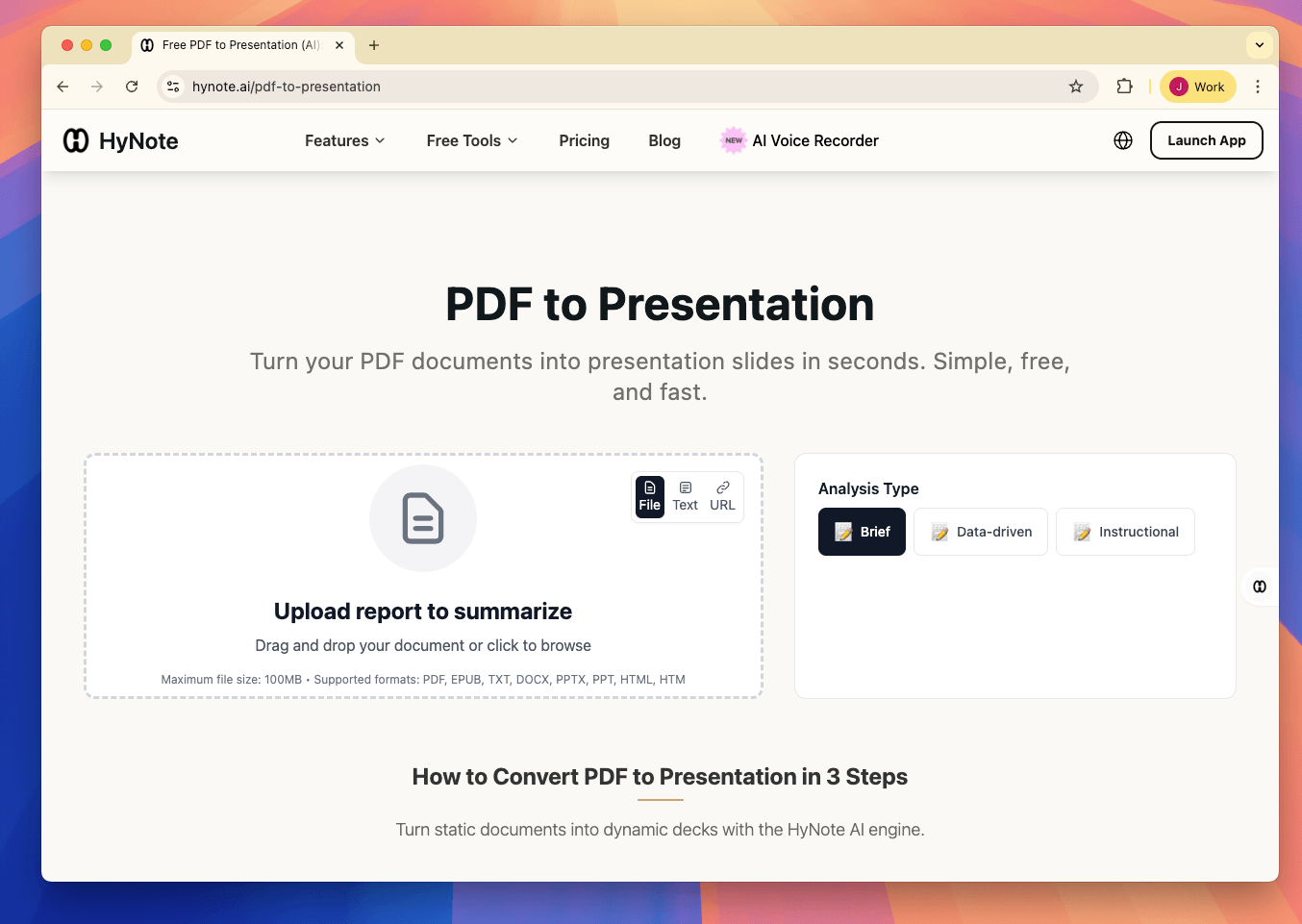Expand the tab search chevron
The height and width of the screenshot is (924, 1302).
pos(1259,45)
